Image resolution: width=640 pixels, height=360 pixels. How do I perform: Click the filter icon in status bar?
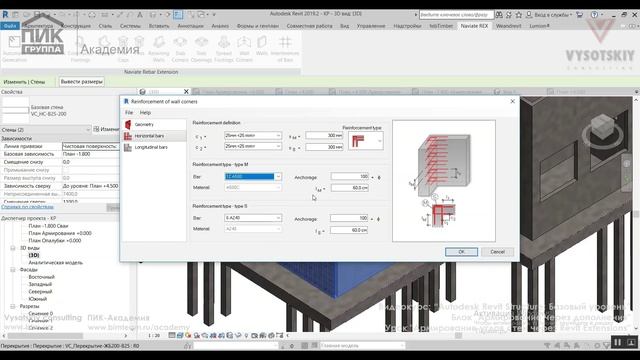pyautogui.click(x=607, y=346)
